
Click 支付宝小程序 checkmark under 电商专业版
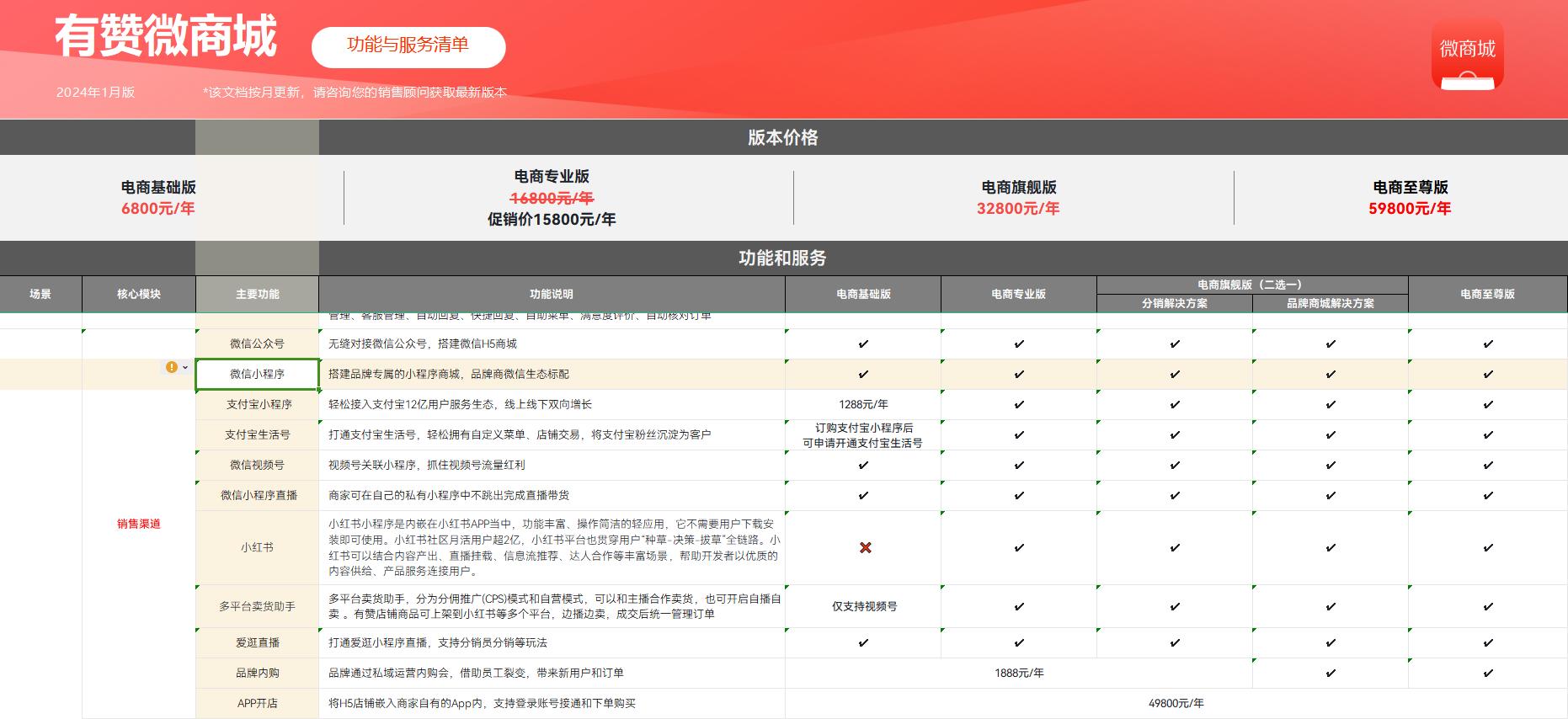[1019, 404]
